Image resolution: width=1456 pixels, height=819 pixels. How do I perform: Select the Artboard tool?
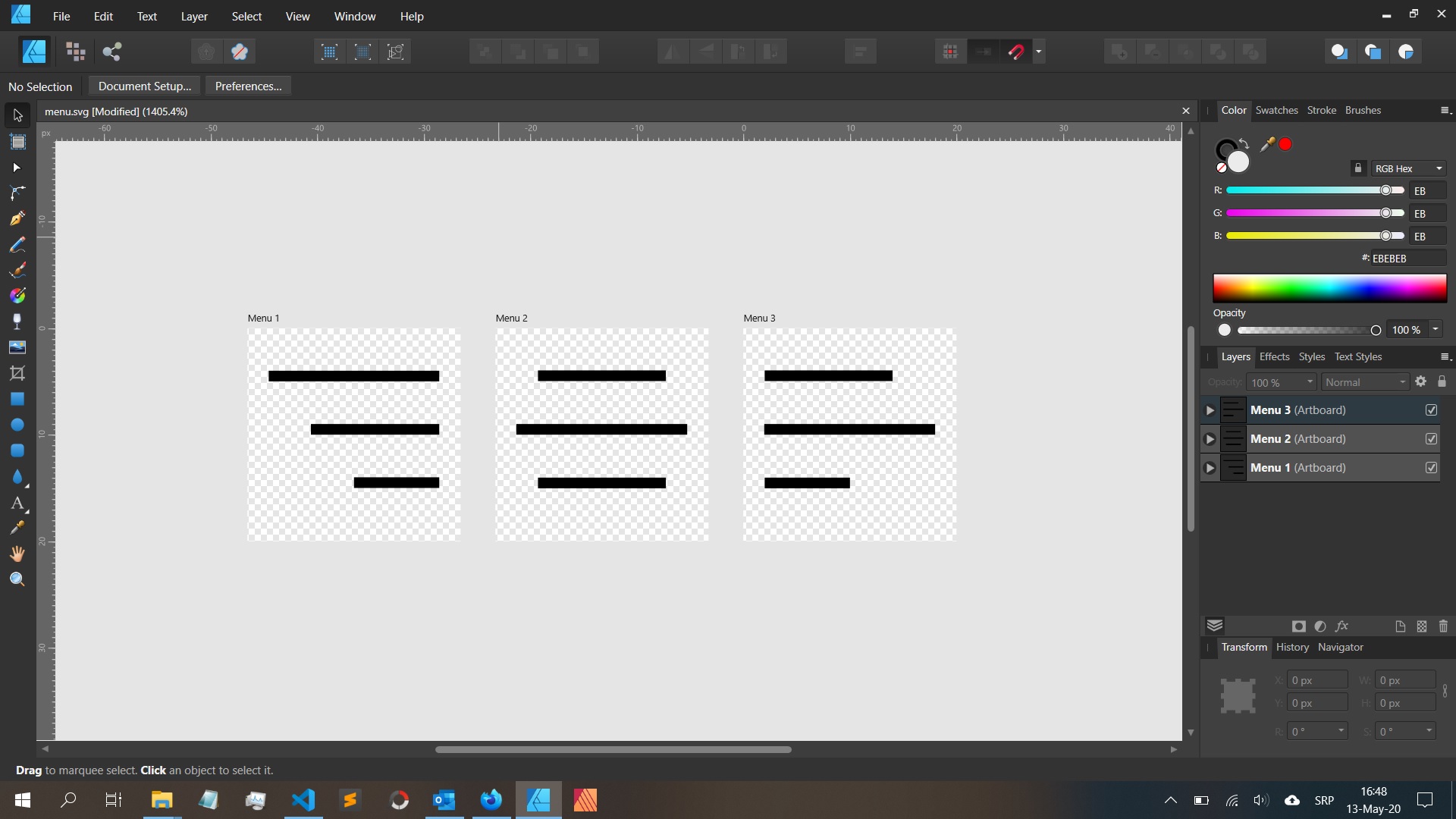[x=17, y=142]
